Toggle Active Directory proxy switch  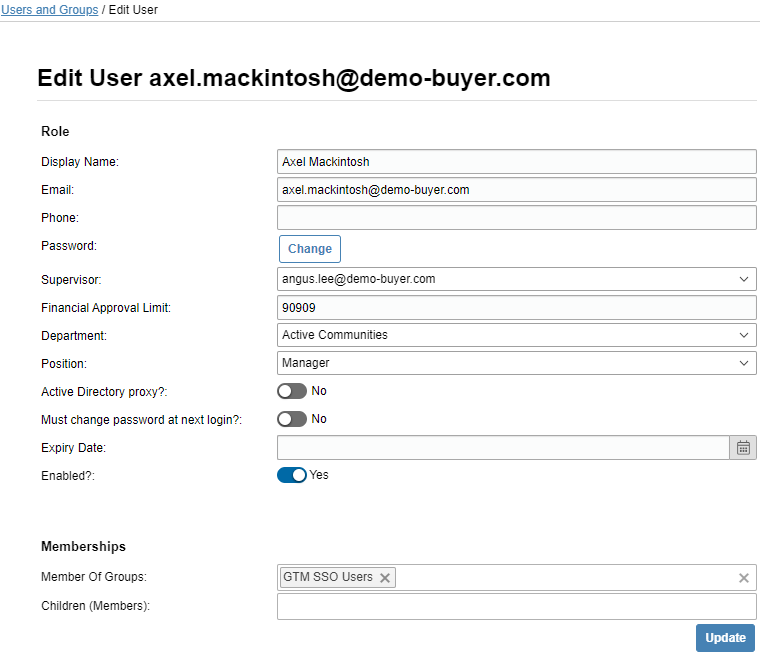pyautogui.click(x=292, y=391)
